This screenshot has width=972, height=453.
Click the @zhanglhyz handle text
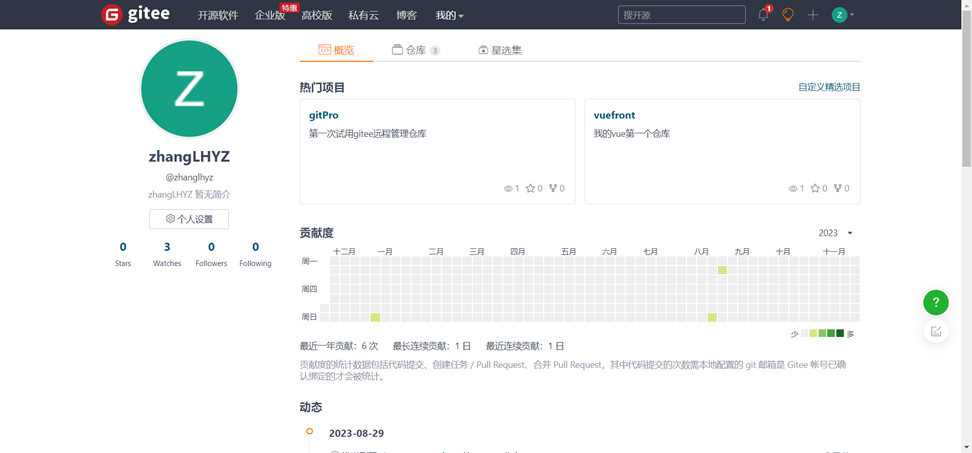pyautogui.click(x=189, y=177)
